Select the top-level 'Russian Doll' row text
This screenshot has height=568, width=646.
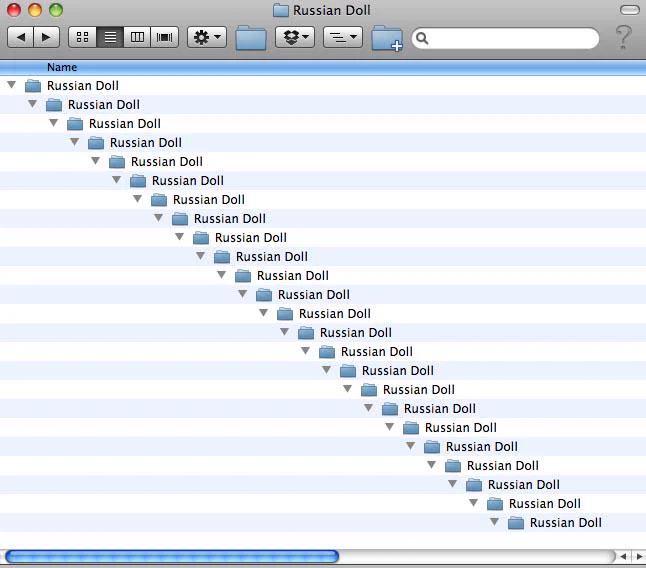point(83,86)
